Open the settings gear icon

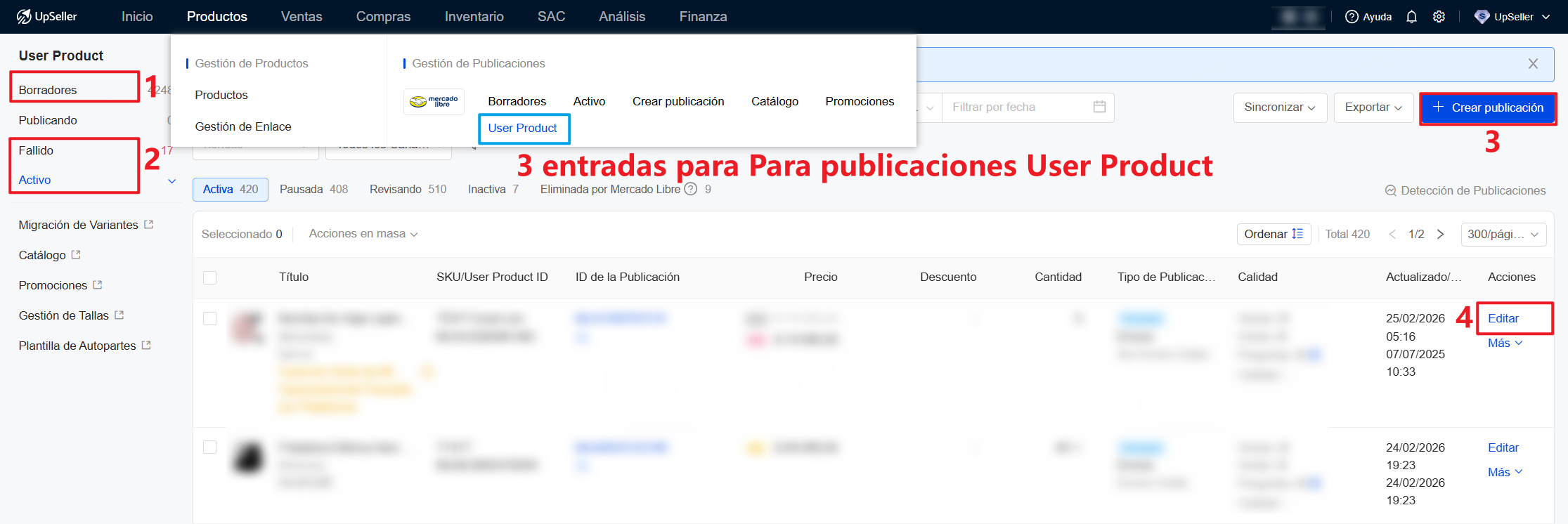click(1439, 17)
